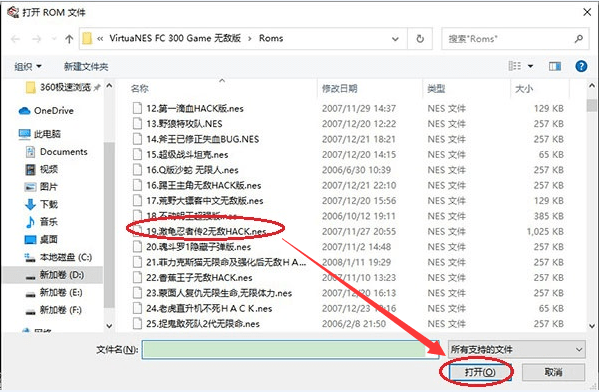
Task: Select file 22.香蕉王子无敌HACK.nes
Action: tap(199, 278)
